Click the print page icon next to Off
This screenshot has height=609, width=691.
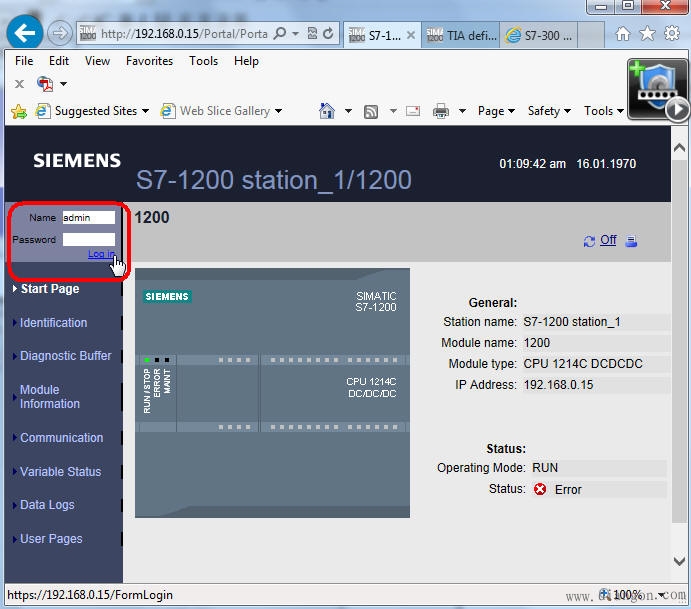631,241
